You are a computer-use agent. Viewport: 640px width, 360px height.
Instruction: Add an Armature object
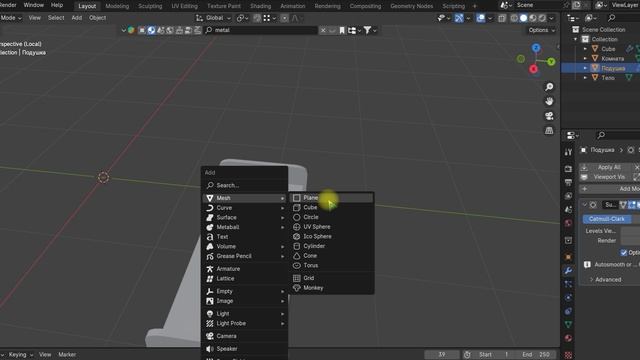pos(244,269)
